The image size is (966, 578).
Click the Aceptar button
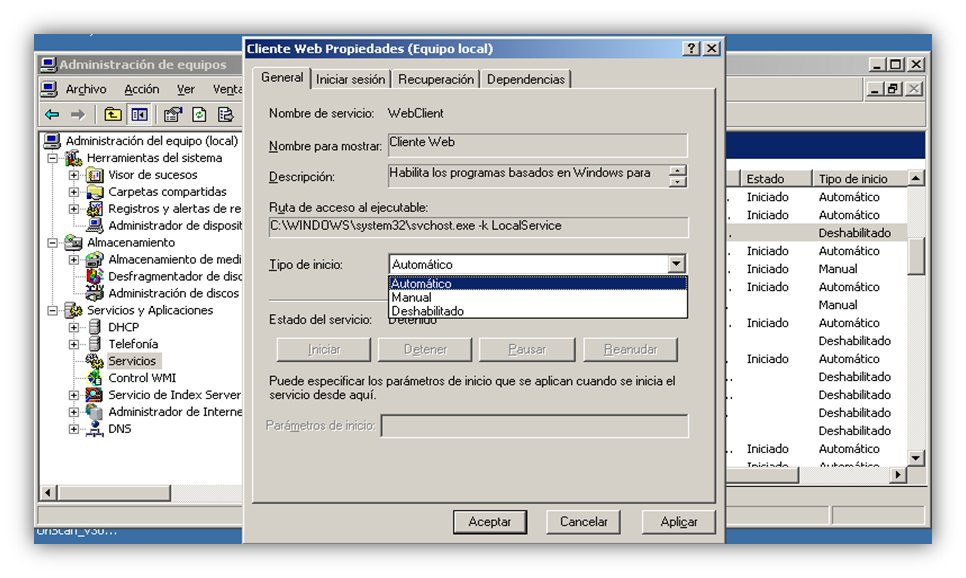pyautogui.click(x=490, y=522)
